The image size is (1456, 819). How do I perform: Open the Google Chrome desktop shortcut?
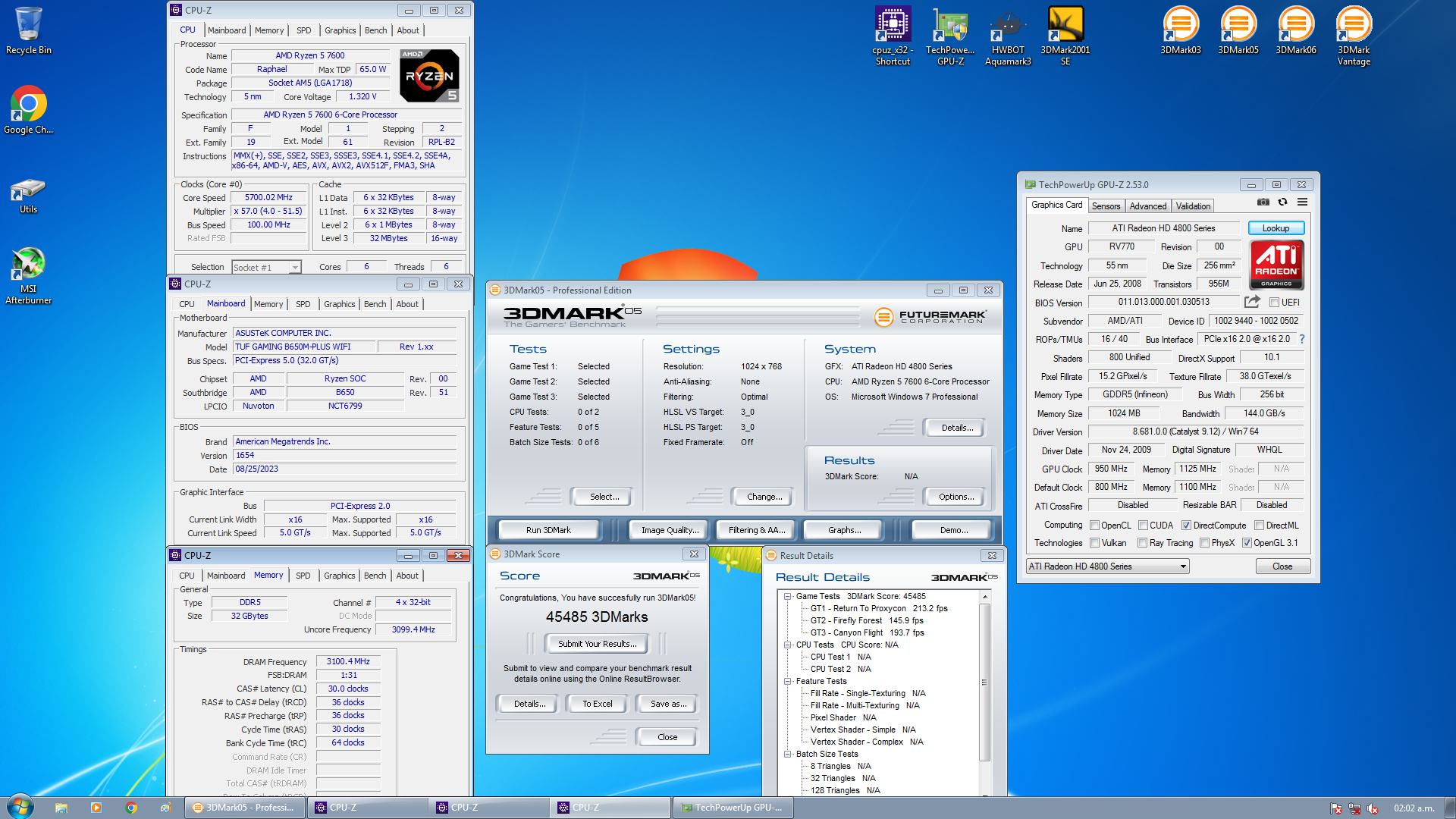[29, 111]
